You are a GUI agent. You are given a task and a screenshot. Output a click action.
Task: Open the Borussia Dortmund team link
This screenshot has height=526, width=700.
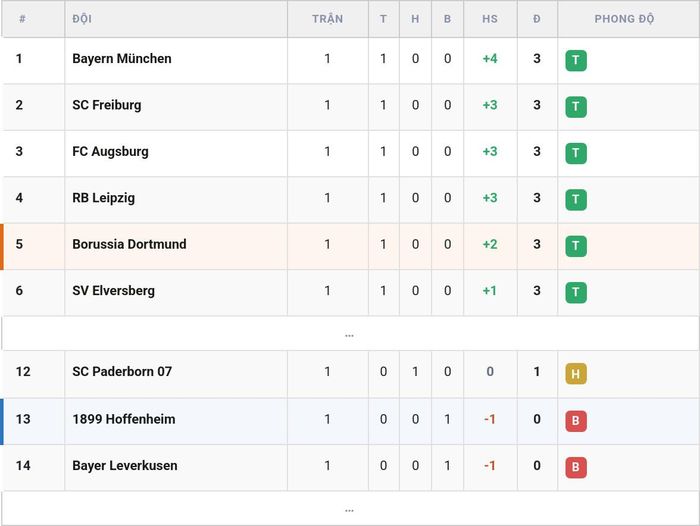[129, 244]
